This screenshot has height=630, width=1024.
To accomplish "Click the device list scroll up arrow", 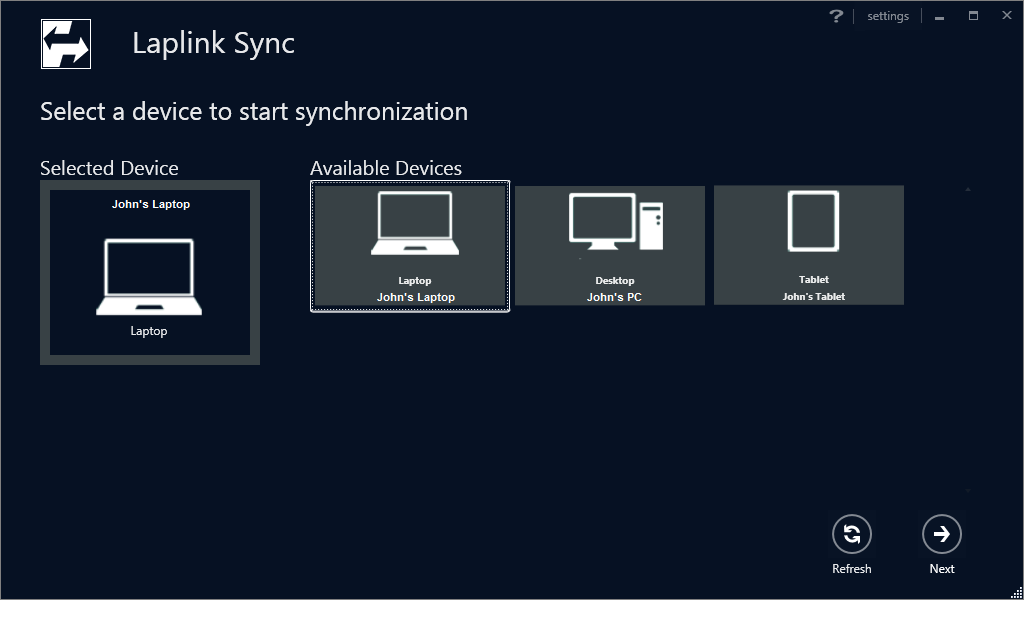I will pyautogui.click(x=968, y=189).
